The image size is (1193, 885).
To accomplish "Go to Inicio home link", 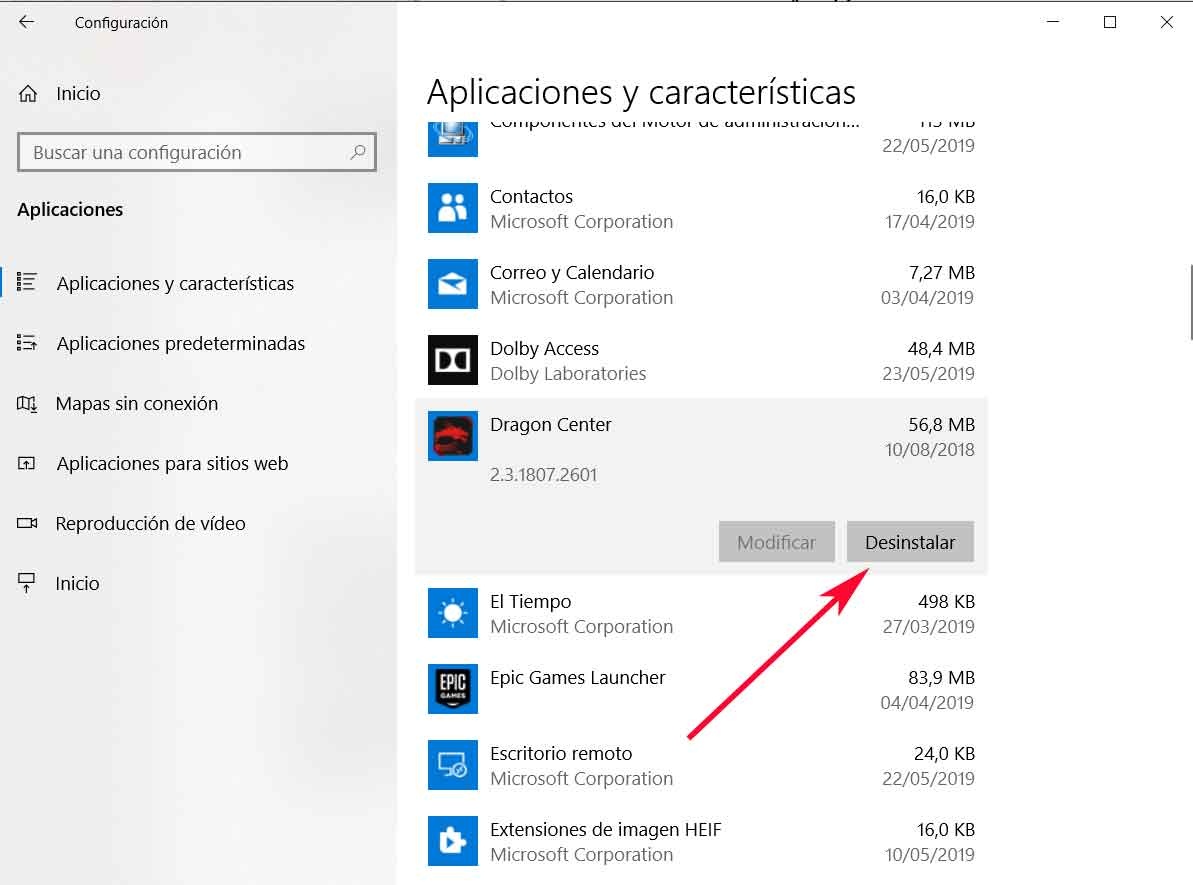I will tap(78, 94).
